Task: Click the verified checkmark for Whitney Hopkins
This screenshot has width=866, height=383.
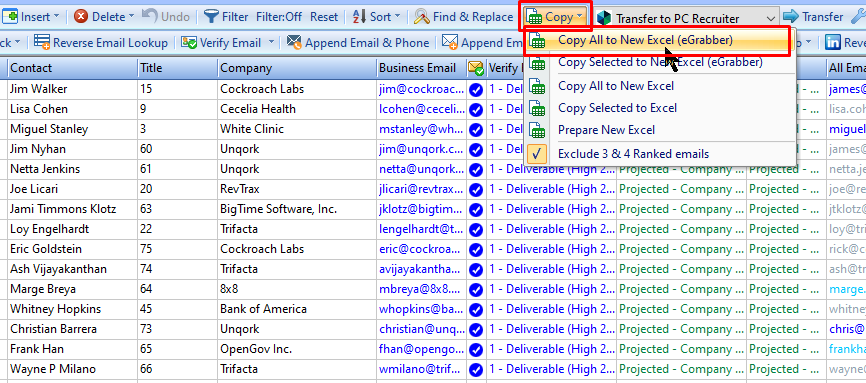Action: tap(476, 309)
